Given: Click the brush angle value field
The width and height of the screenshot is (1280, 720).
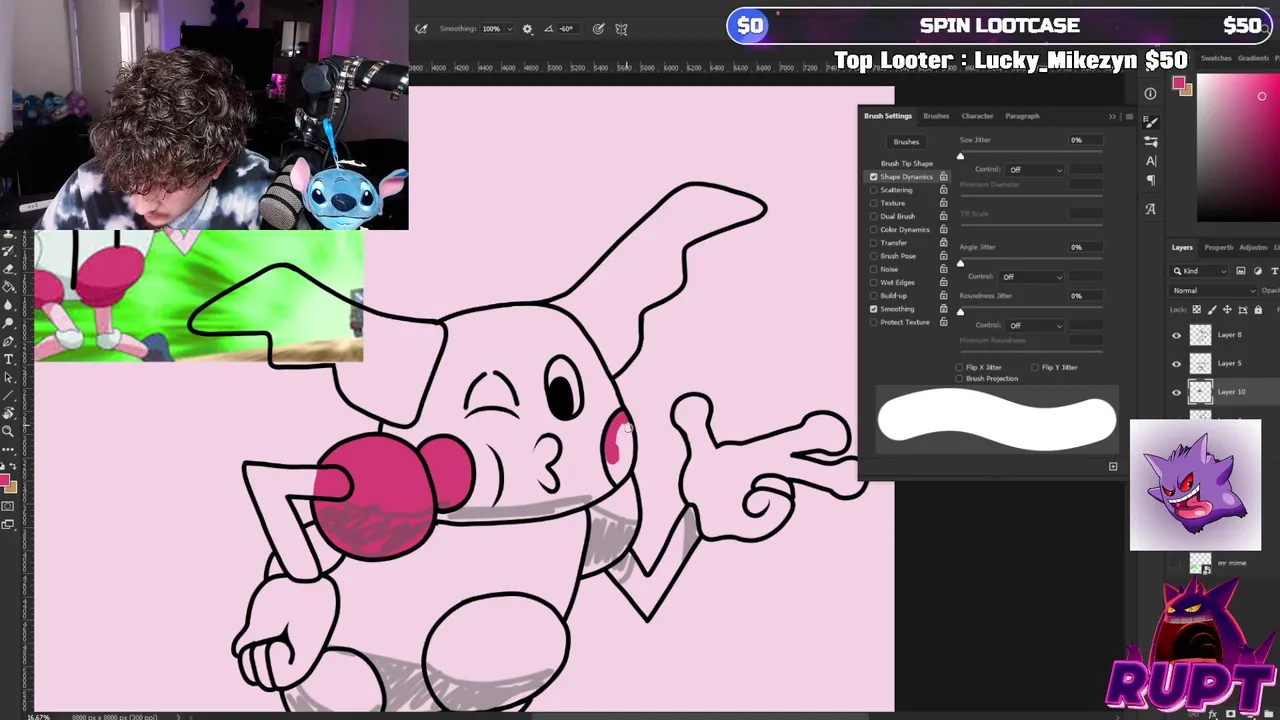Looking at the screenshot, I should (568, 29).
